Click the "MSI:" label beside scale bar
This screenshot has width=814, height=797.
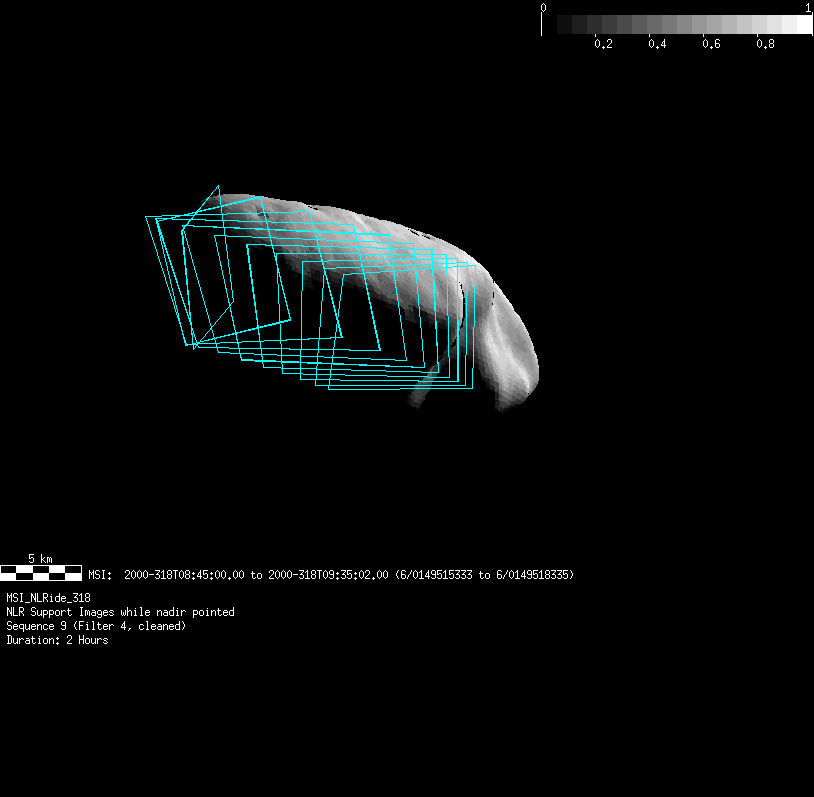100,575
